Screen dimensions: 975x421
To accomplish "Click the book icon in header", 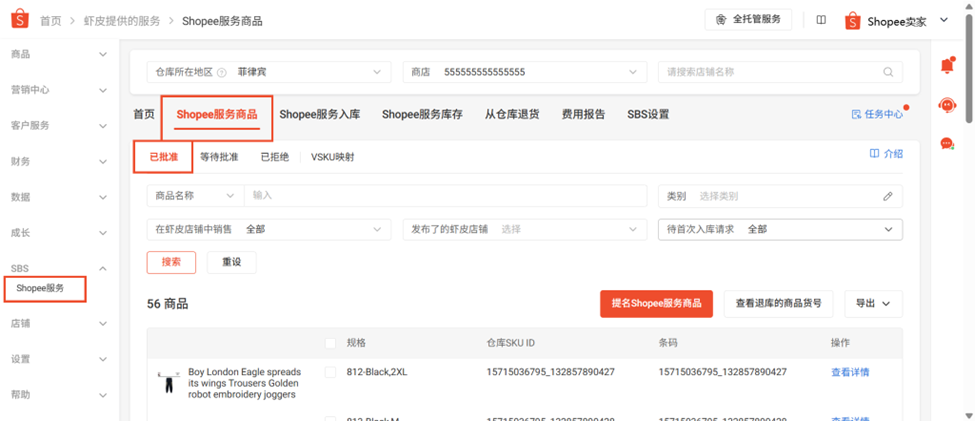I will pos(821,20).
